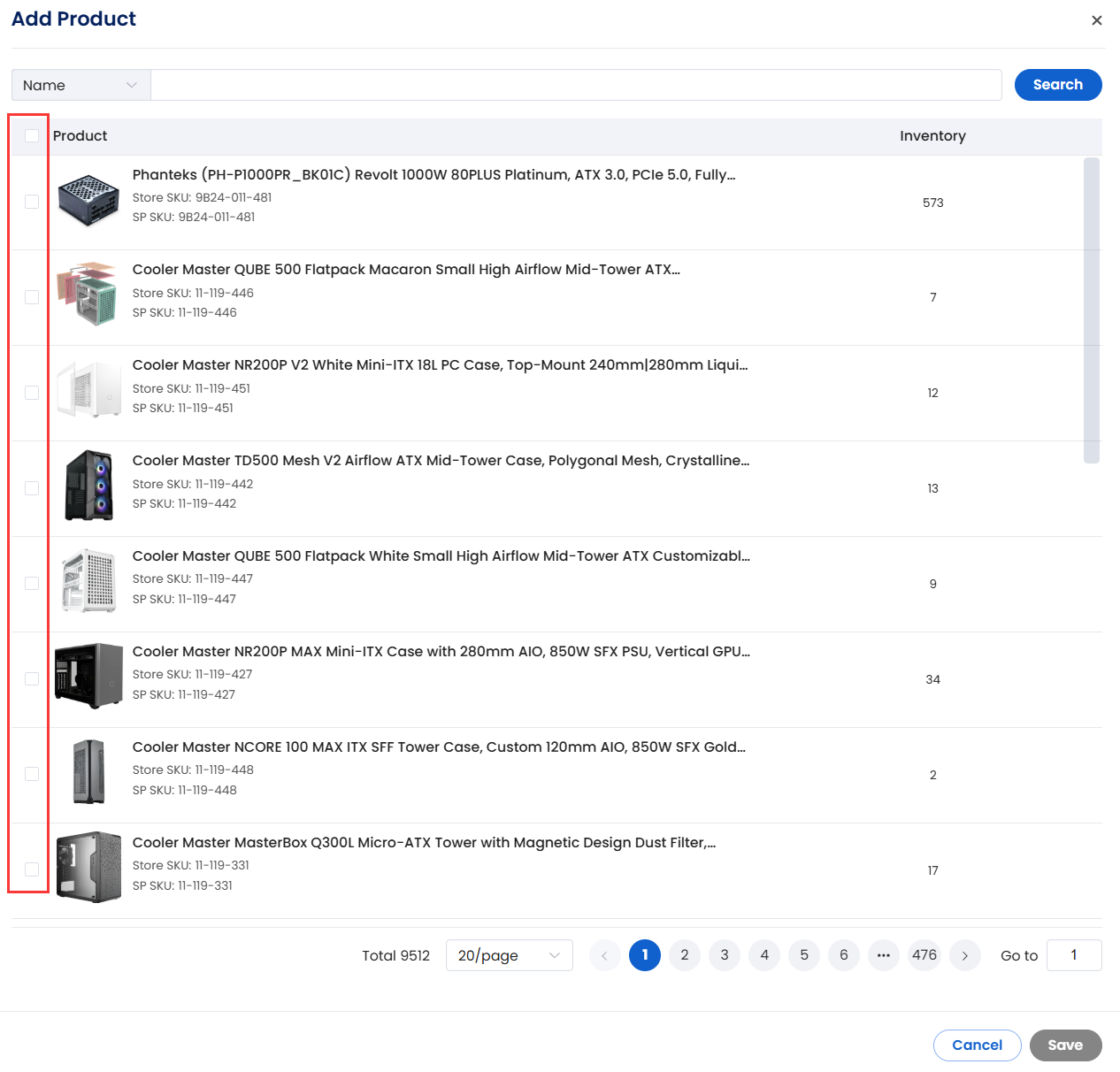1120x1072 pixels.
Task: Click SP SKU 11-119-442
Action: point(184,503)
